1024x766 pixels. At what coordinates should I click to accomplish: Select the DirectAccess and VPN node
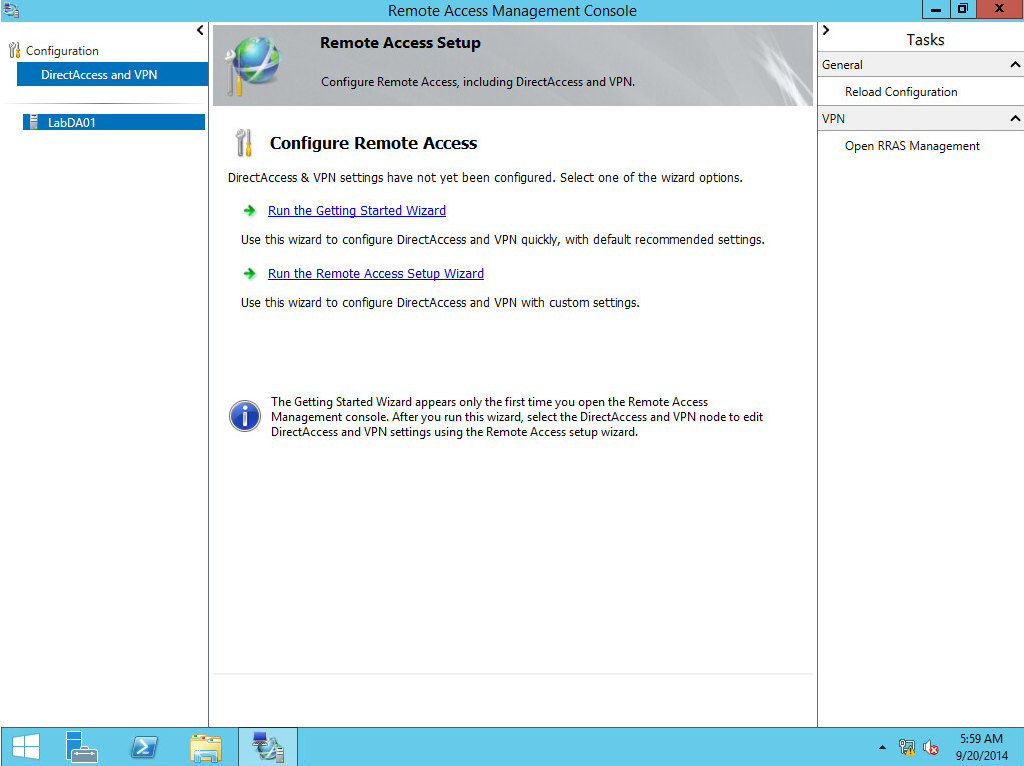pos(112,74)
